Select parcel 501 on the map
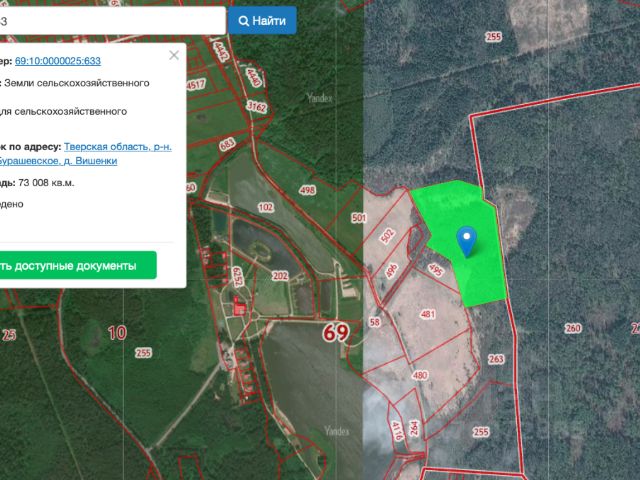The height and width of the screenshot is (480, 640). coord(359,218)
